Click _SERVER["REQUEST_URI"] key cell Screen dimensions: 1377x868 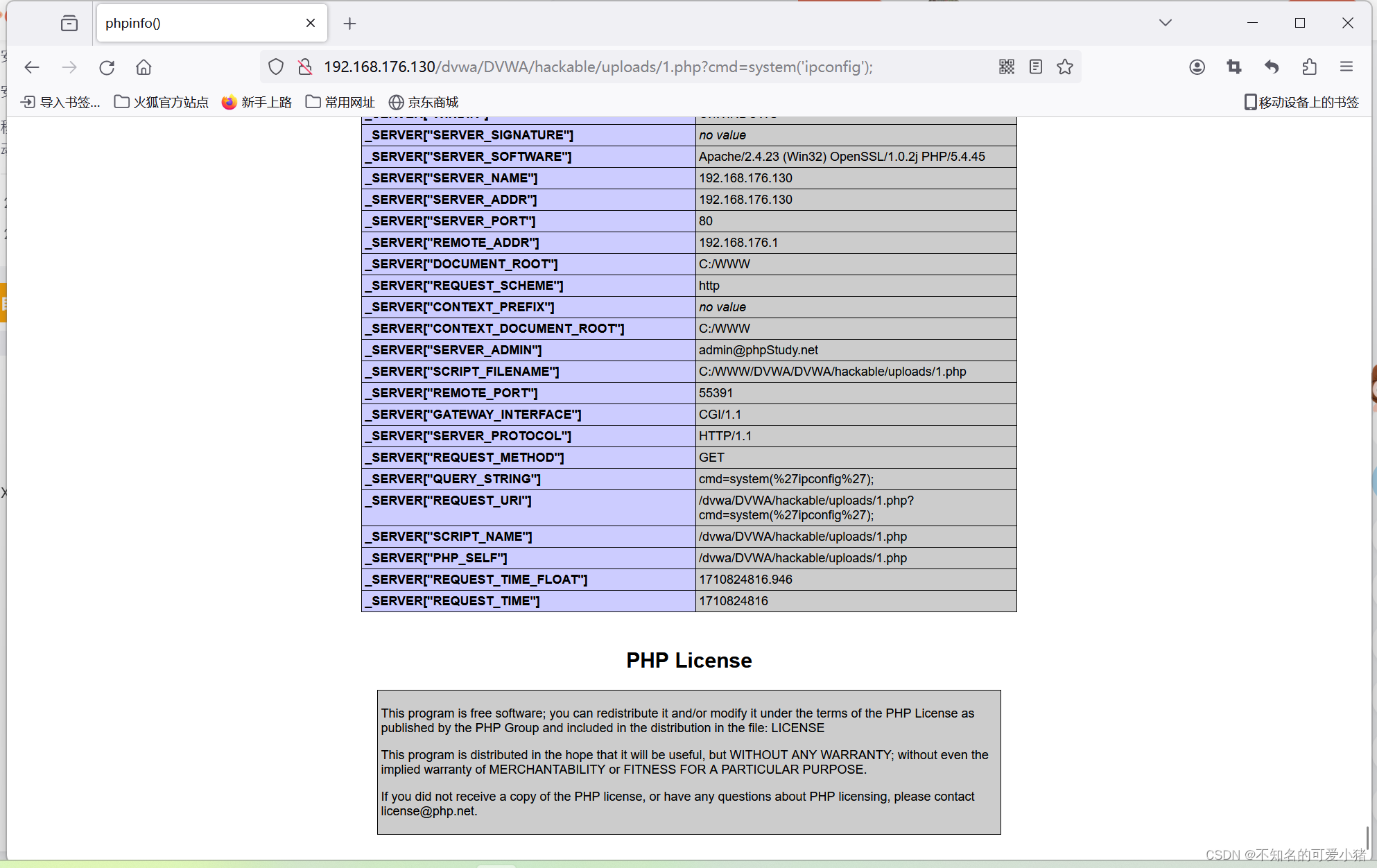click(528, 507)
